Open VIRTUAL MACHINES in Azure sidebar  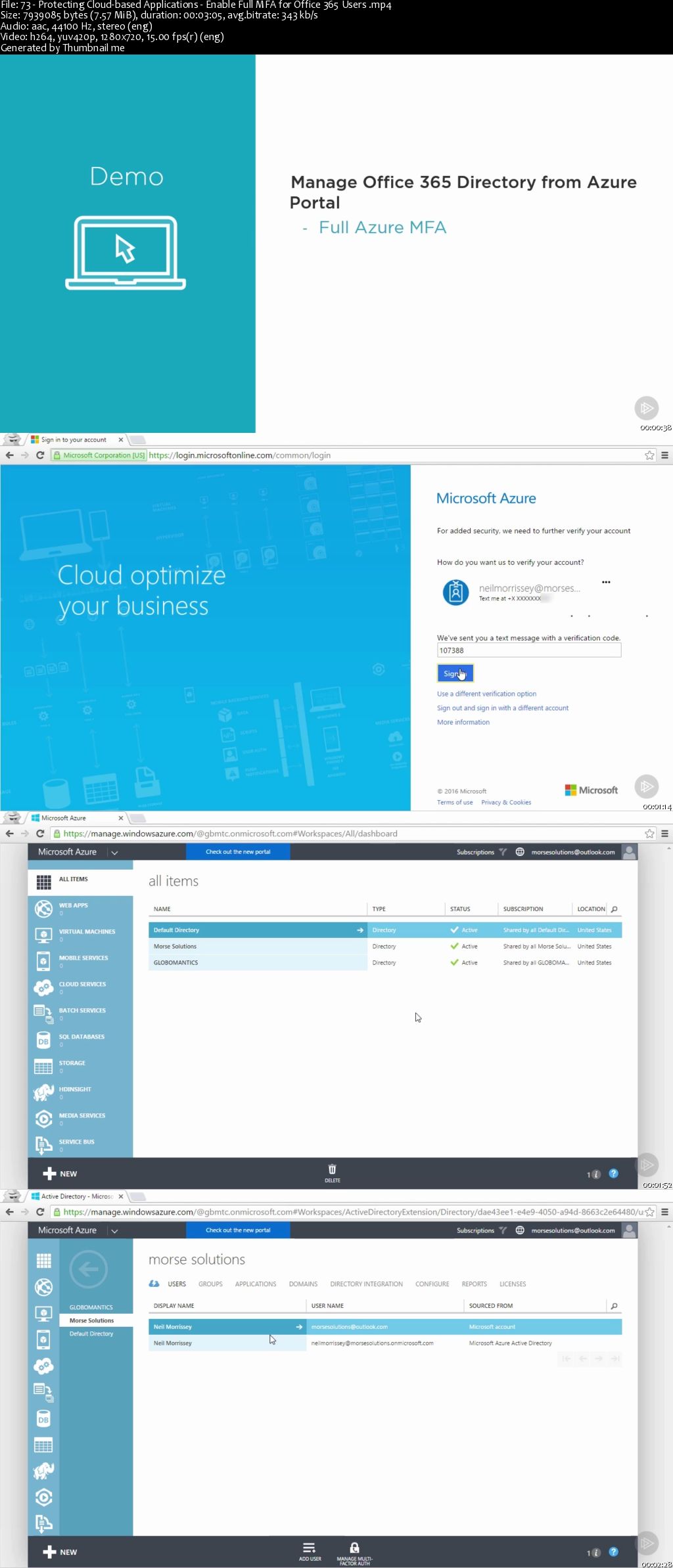pyautogui.click(x=80, y=935)
